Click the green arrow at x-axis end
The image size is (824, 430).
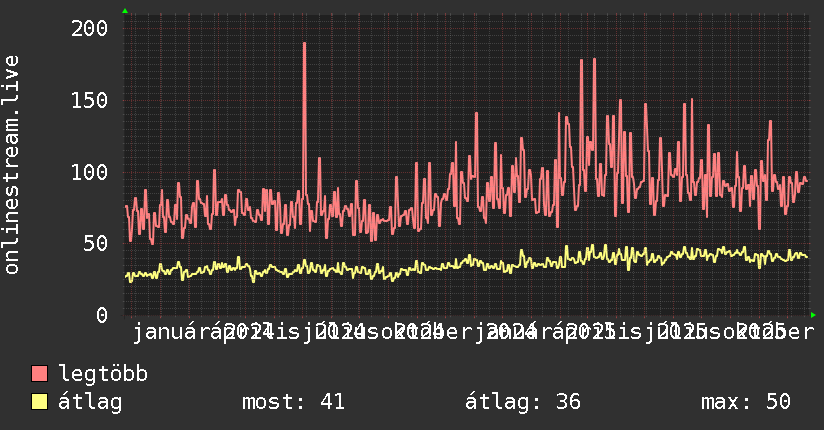click(813, 315)
